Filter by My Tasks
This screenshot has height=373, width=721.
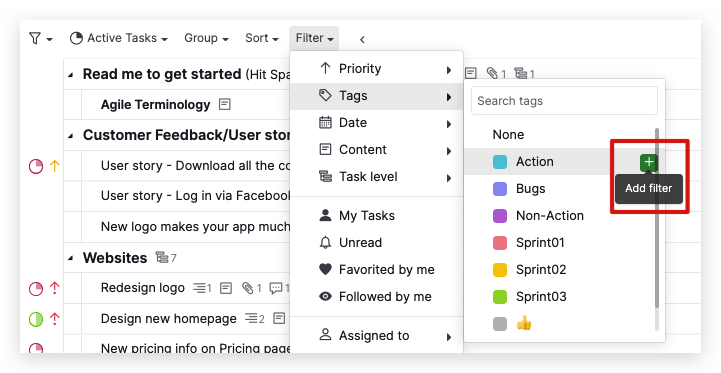pos(376,216)
